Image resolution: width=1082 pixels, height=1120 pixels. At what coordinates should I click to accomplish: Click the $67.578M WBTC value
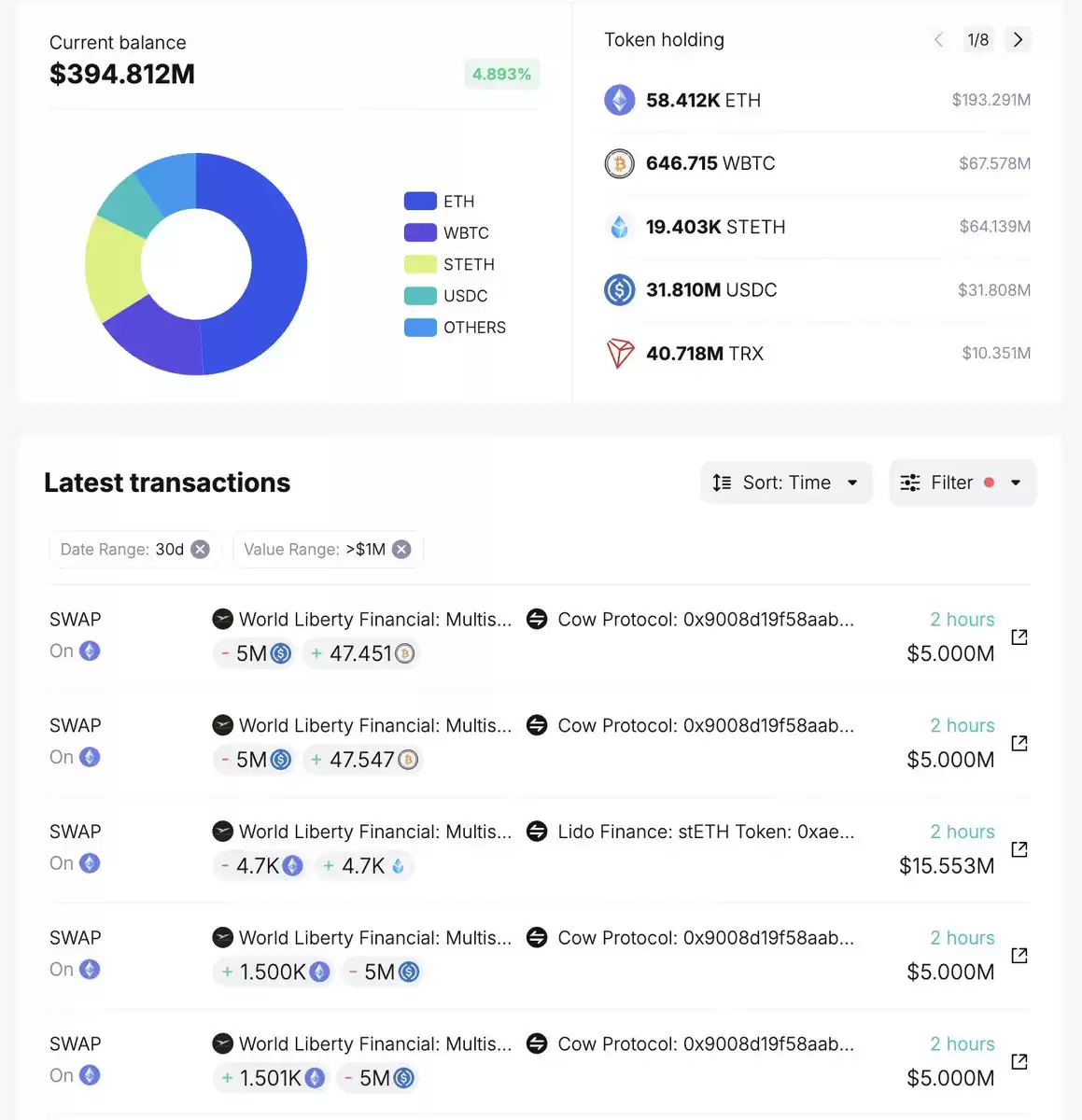click(x=994, y=163)
